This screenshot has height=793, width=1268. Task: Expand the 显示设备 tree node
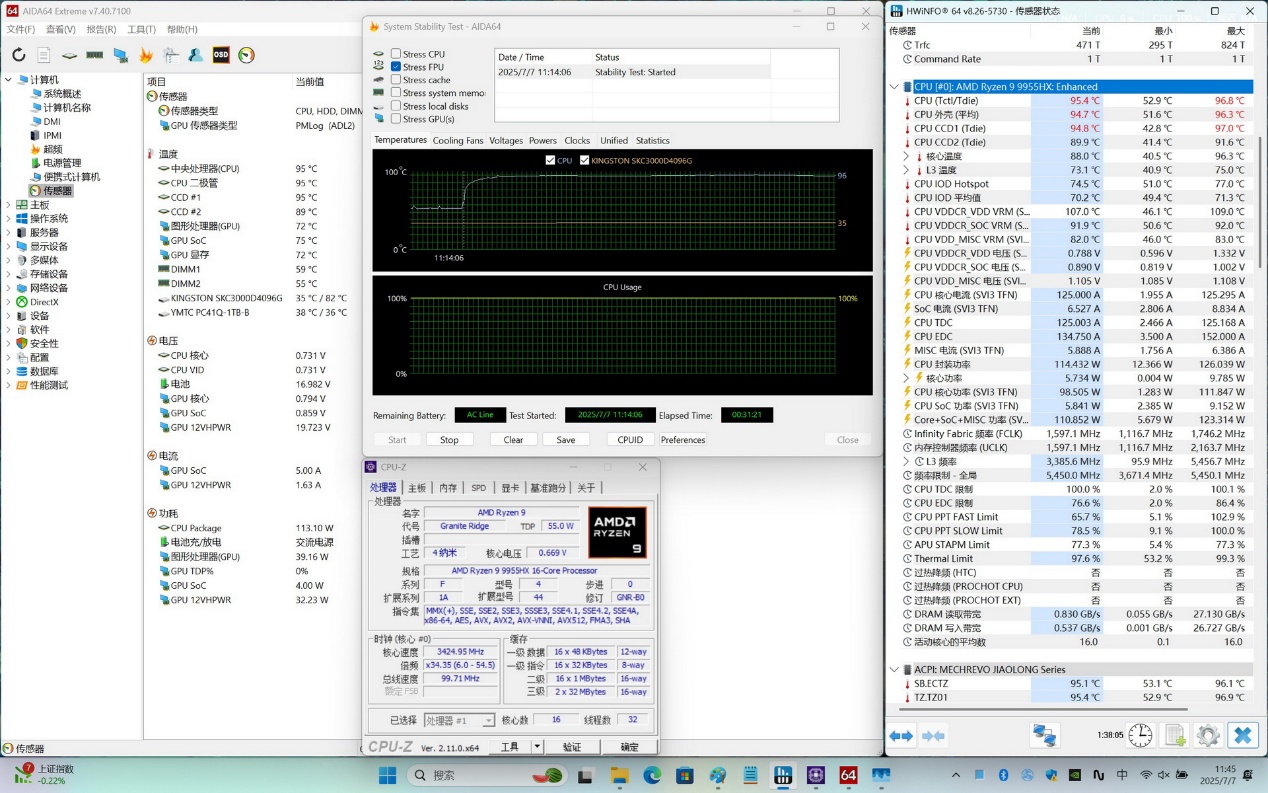coord(9,246)
